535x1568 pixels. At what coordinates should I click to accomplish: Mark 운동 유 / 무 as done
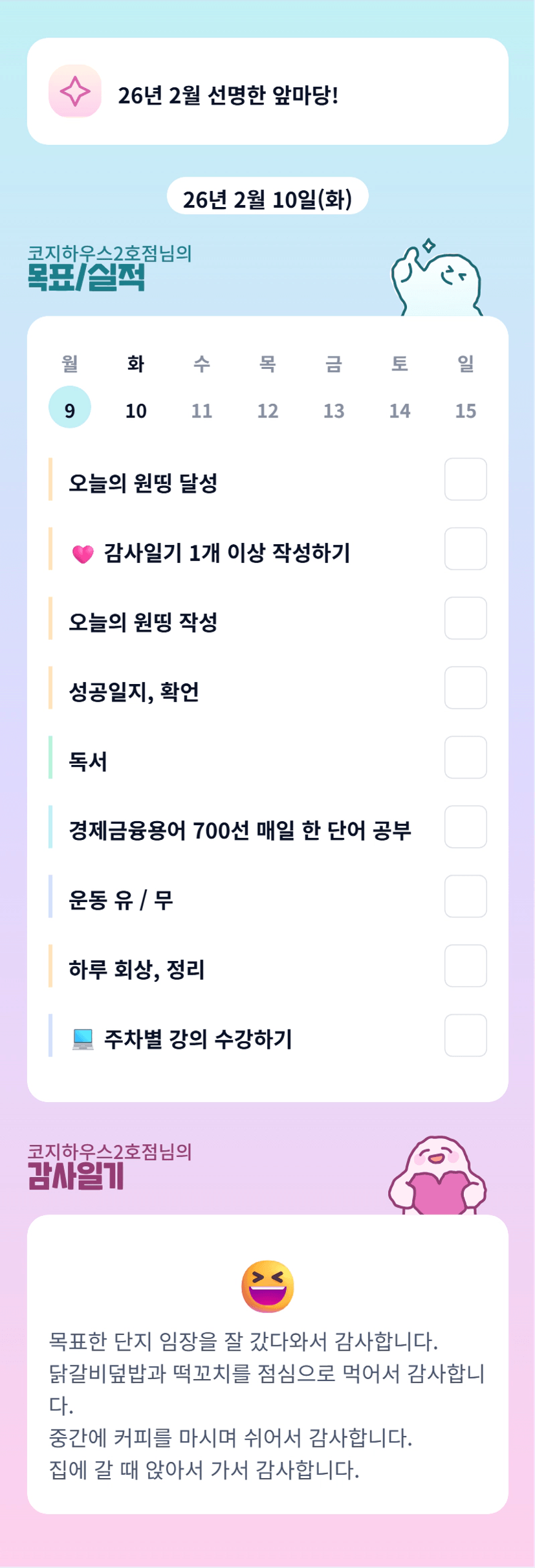click(x=465, y=896)
